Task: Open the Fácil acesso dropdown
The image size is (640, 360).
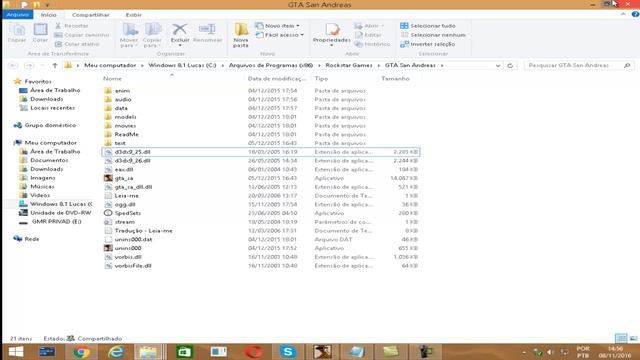Action: (x=280, y=35)
